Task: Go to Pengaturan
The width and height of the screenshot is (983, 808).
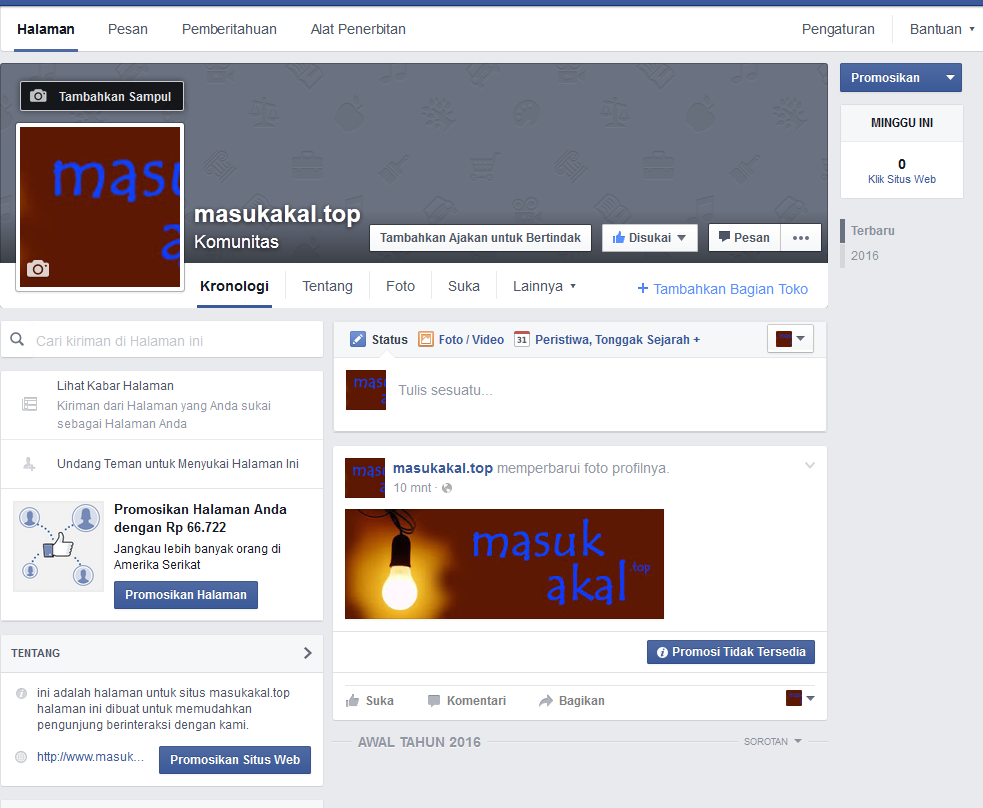Action: click(x=838, y=29)
